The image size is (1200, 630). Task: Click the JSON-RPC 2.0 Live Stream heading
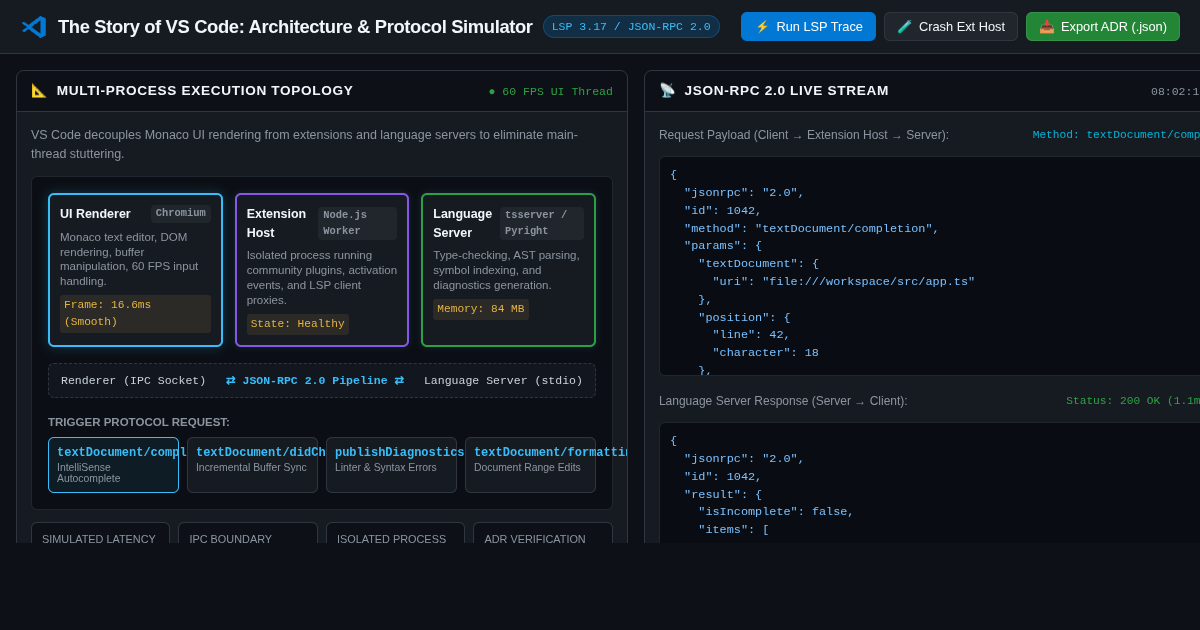tap(786, 91)
